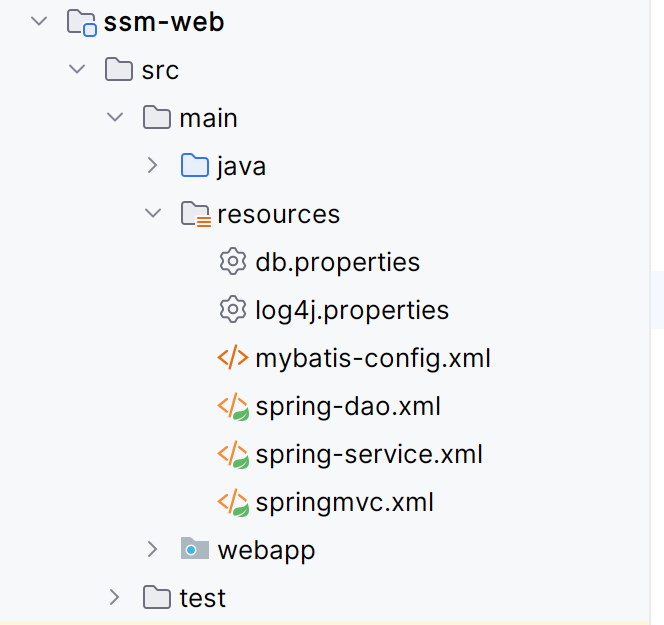The width and height of the screenshot is (664, 625).
Task: Click the resources folder icon
Action: [195, 214]
